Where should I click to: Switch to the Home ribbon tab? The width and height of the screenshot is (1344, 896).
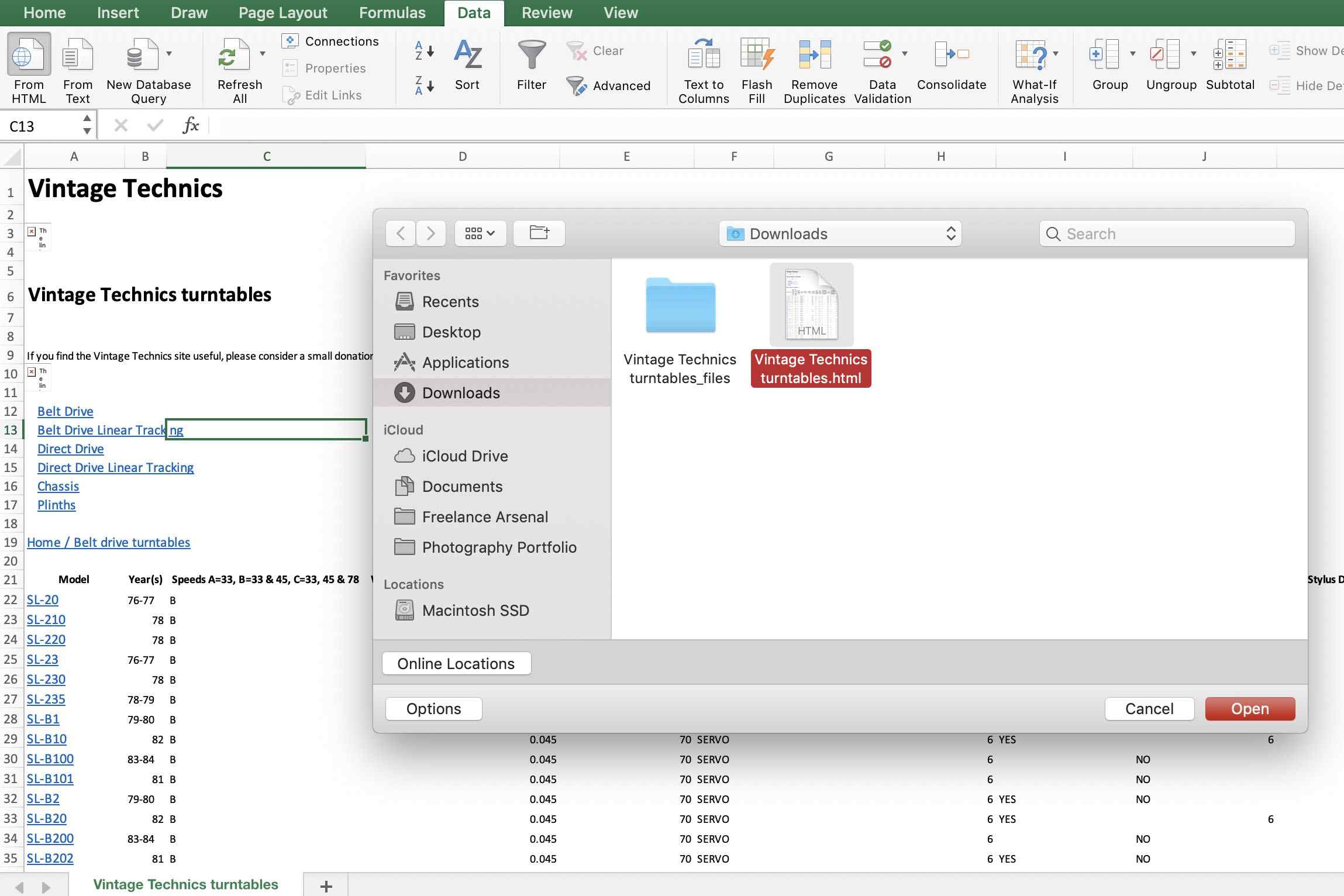pos(44,13)
